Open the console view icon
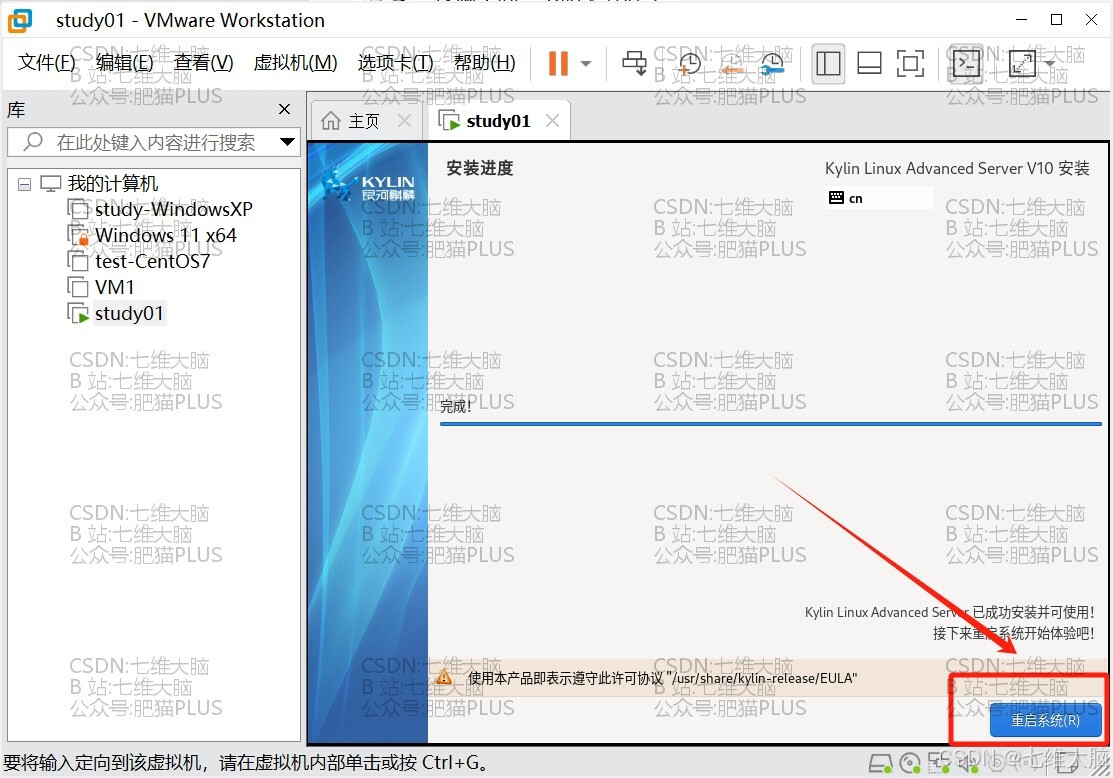The image size is (1113, 778). [966, 63]
